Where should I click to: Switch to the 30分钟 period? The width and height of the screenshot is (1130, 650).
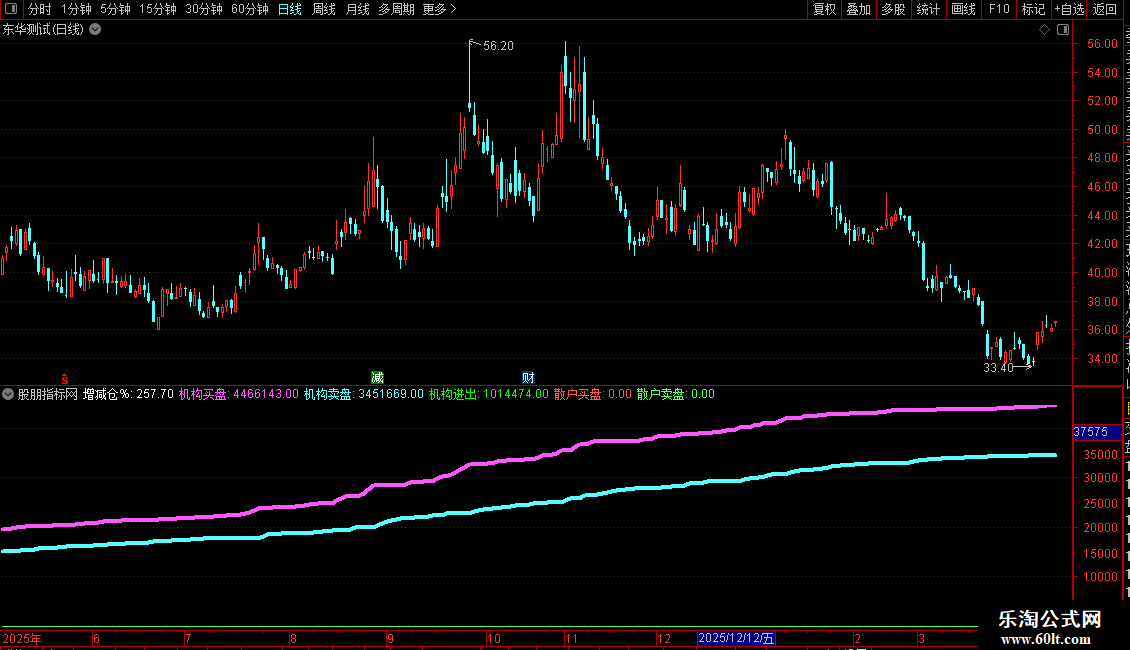coord(204,9)
